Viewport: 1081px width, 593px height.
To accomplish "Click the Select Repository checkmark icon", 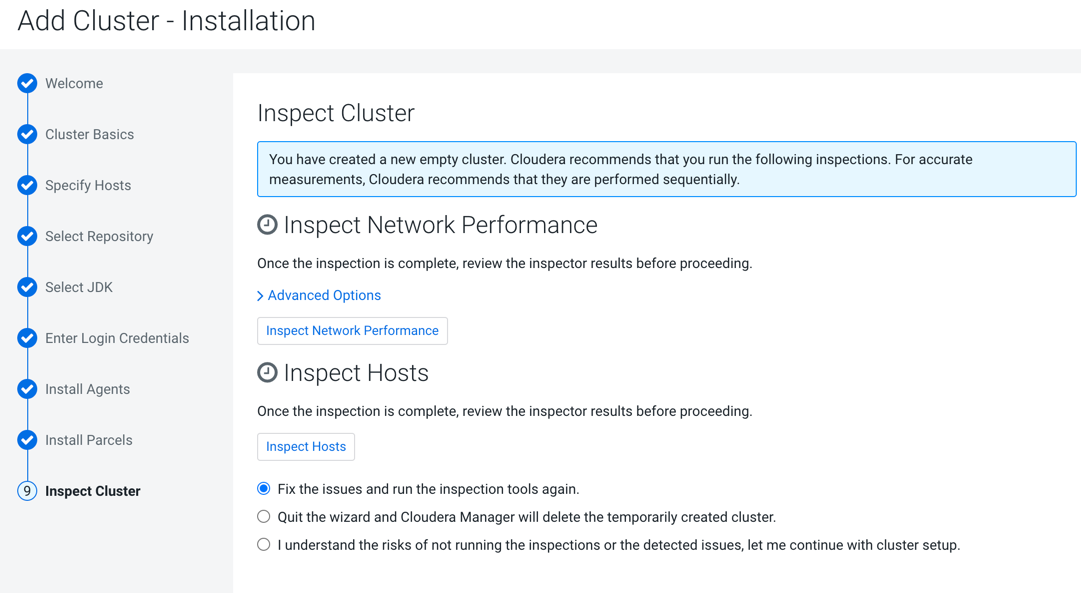I will click(27, 236).
